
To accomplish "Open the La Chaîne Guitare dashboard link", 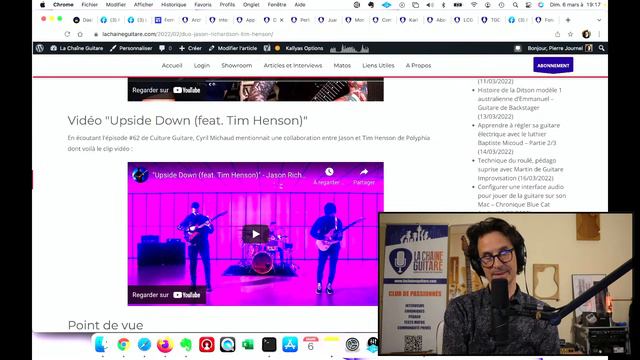I will point(77,48).
